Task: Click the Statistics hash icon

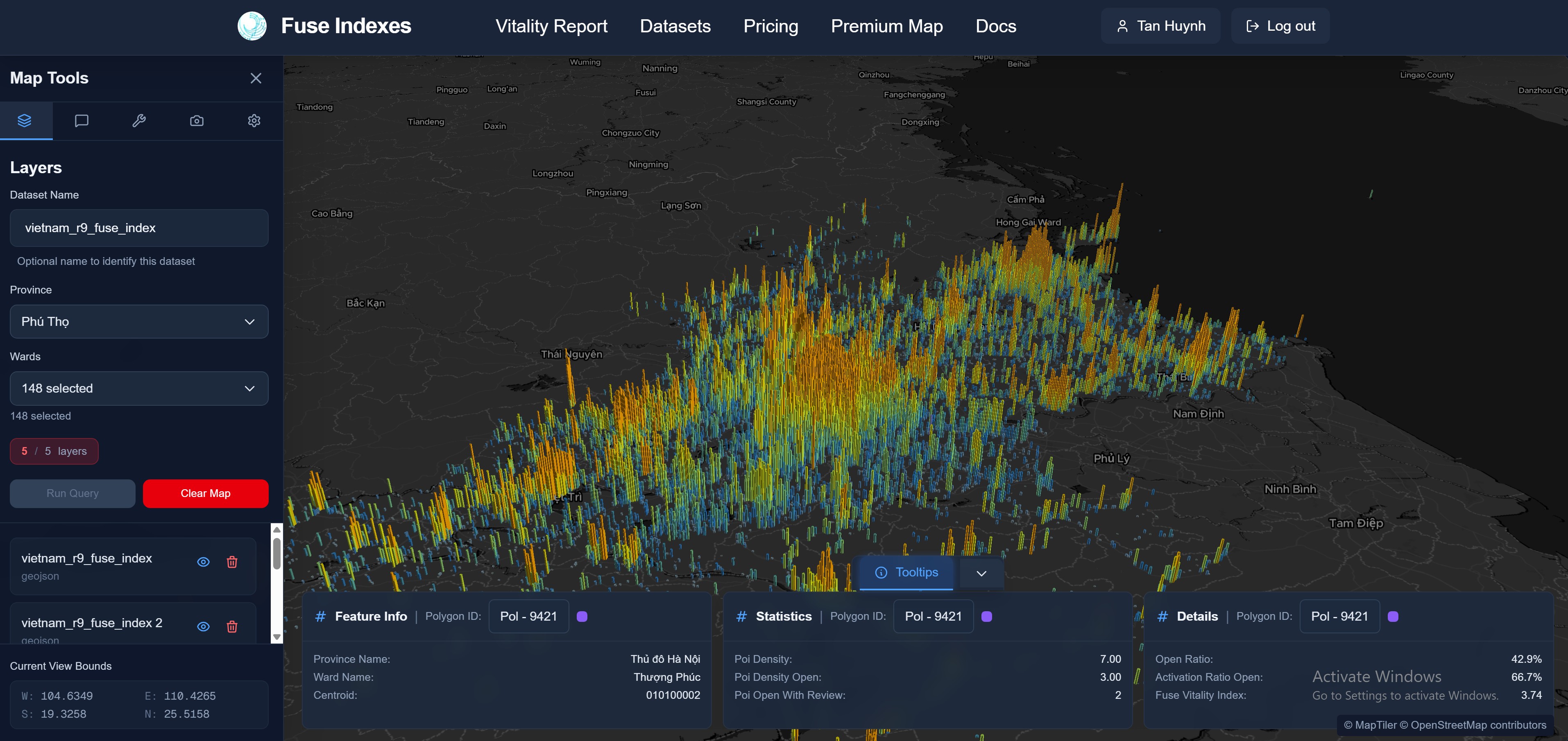Action: (x=741, y=616)
